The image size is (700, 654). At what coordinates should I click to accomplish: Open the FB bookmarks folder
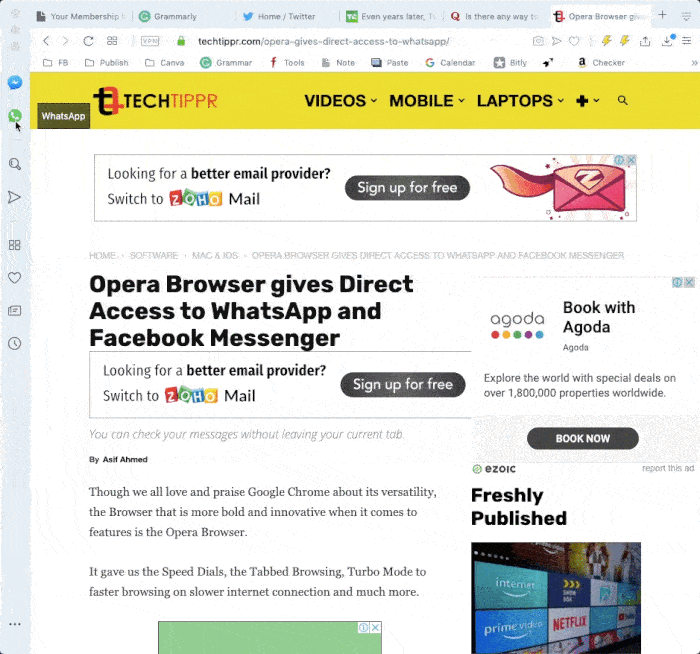[55, 63]
